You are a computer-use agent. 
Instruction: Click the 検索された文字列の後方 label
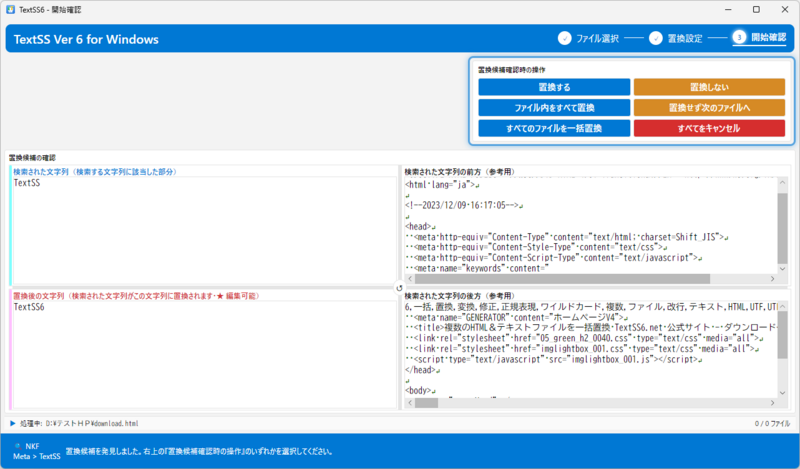(459, 295)
